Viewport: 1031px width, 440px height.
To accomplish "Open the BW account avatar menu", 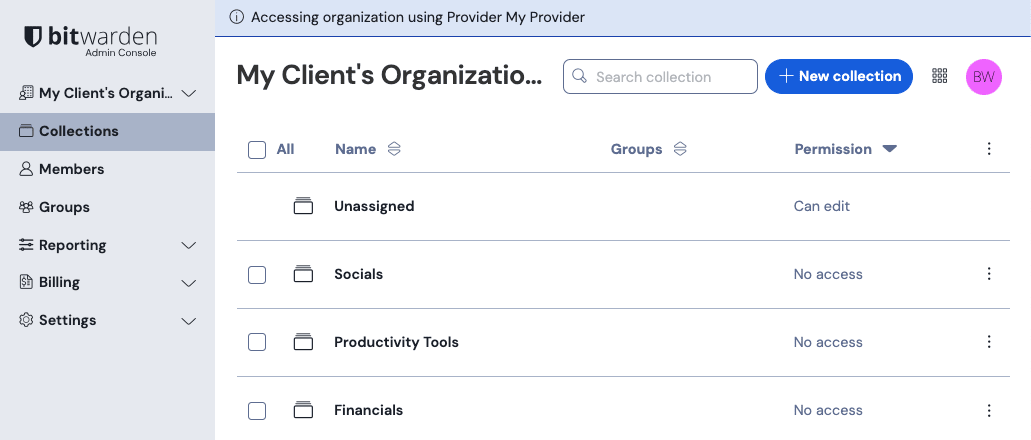I will (983, 77).
